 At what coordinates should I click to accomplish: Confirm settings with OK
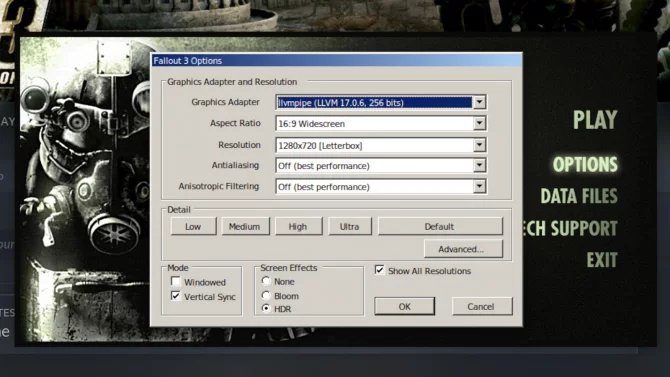click(x=404, y=306)
